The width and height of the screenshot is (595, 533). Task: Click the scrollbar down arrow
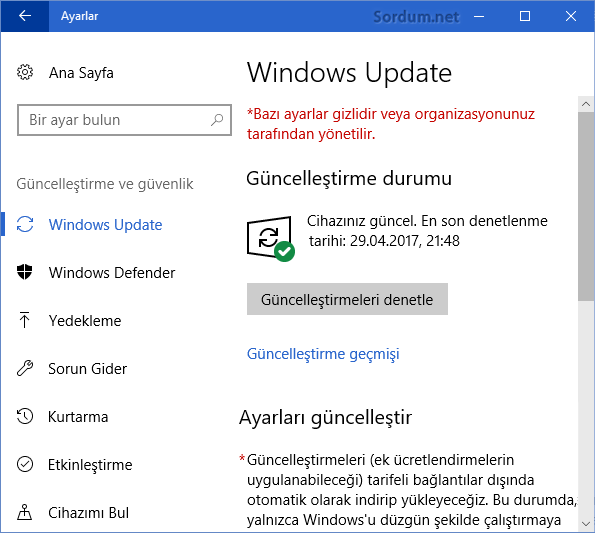pos(586,524)
